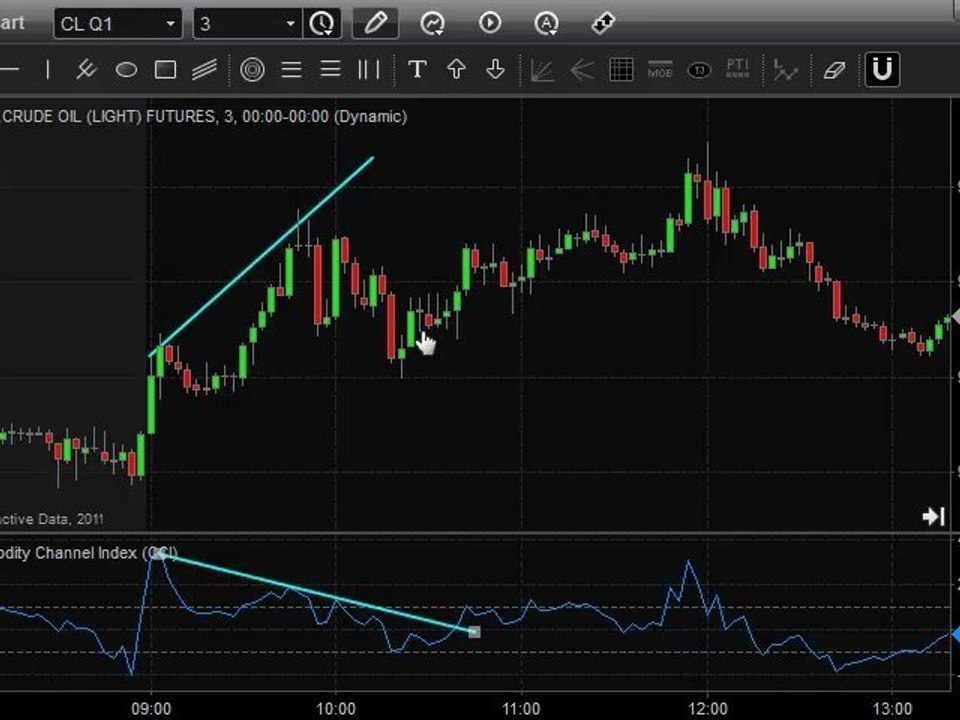Viewport: 960px width, 720px height.
Task: Click the 13:00 time axis label
Action: click(x=893, y=709)
